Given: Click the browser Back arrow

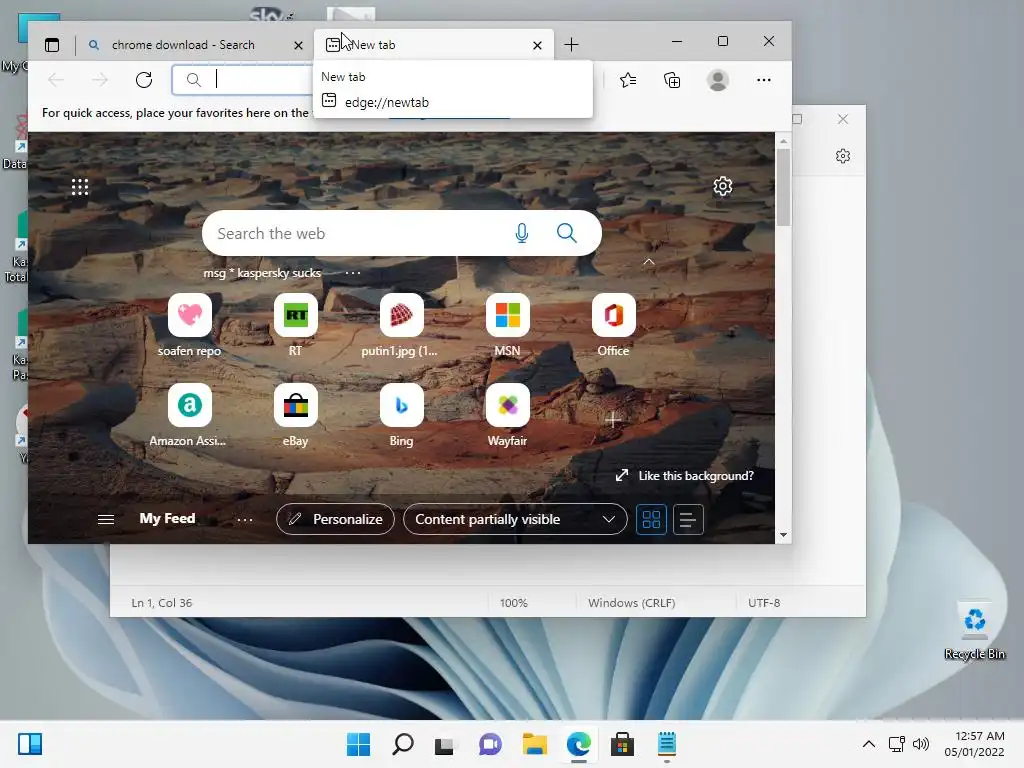Looking at the screenshot, I should coord(56,80).
